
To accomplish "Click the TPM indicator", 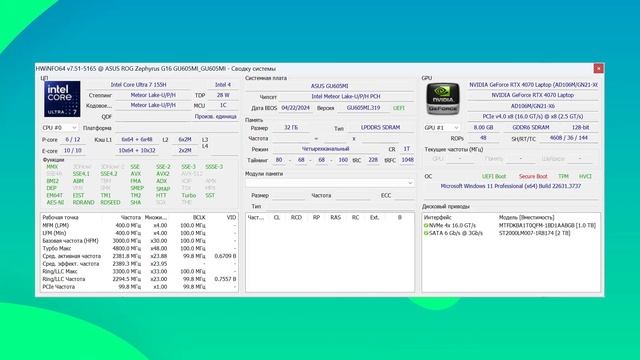I will coord(563,176).
